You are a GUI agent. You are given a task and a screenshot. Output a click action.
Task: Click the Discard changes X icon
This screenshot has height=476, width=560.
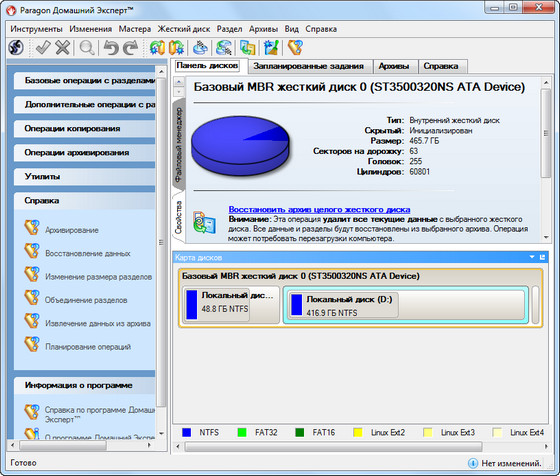[x=63, y=47]
